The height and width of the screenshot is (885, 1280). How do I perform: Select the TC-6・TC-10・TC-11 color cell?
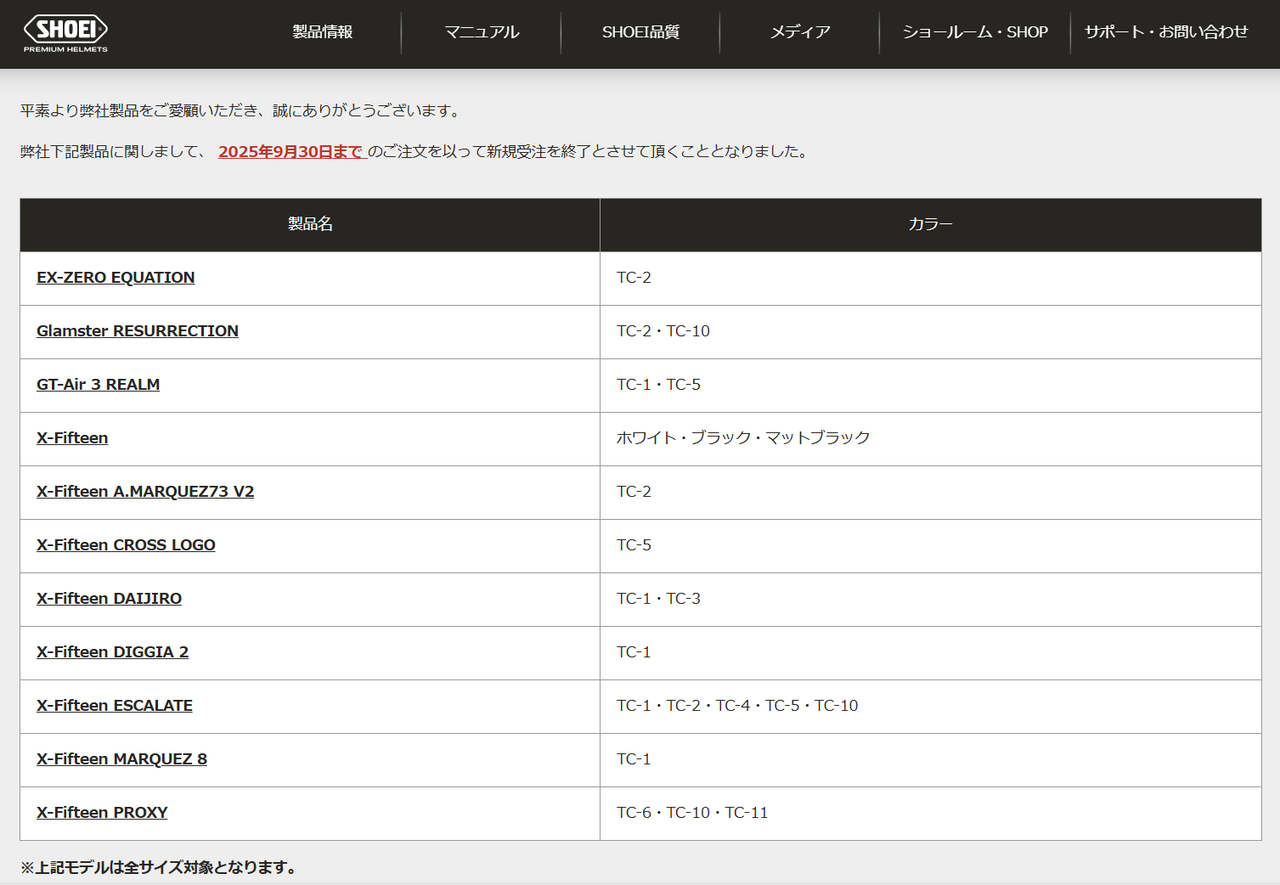(x=931, y=814)
